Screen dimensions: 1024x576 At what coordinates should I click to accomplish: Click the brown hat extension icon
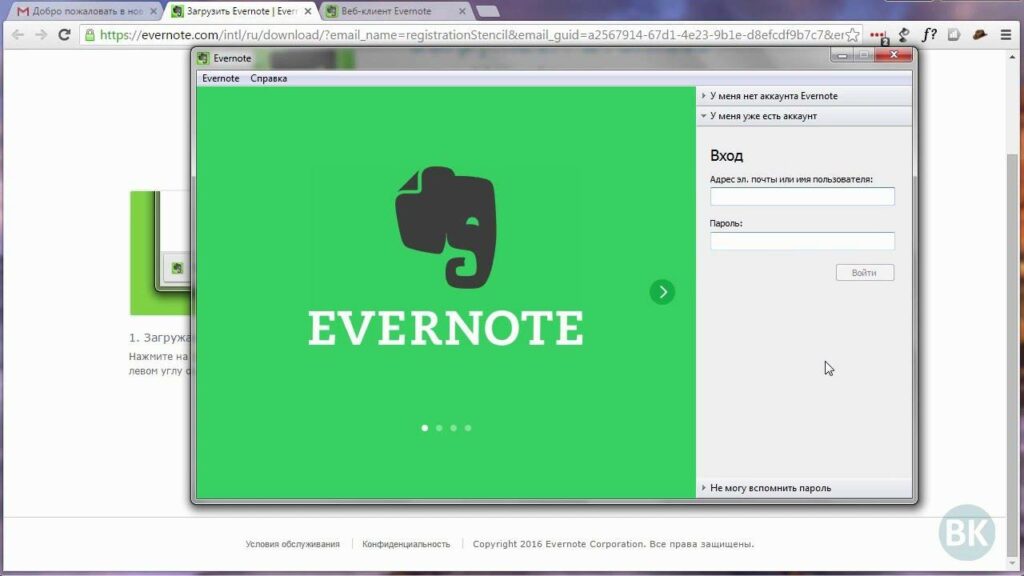pos(980,34)
